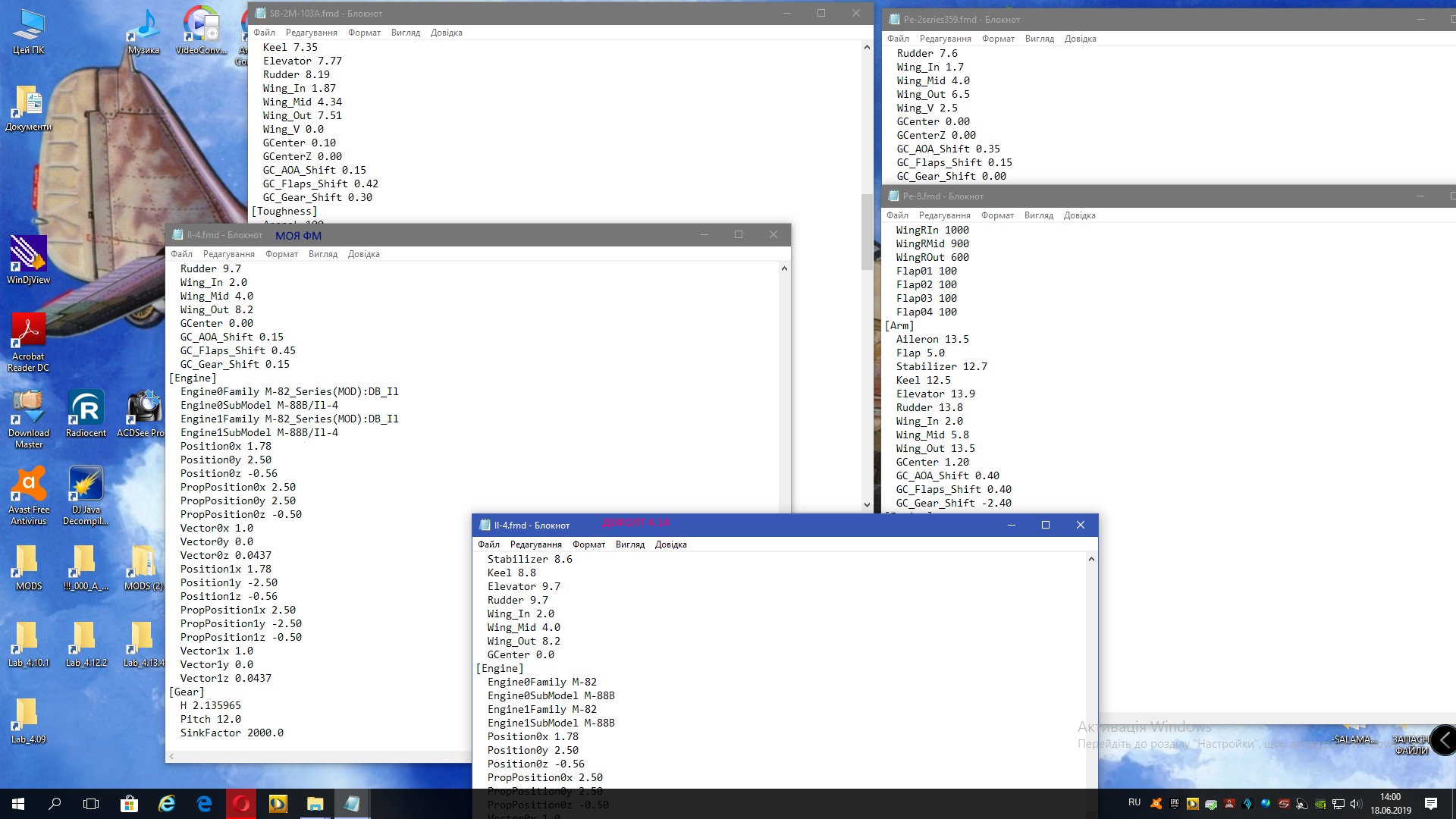1456x819 pixels.
Task: Open the Action Center notifications button
Action: [x=1431, y=804]
